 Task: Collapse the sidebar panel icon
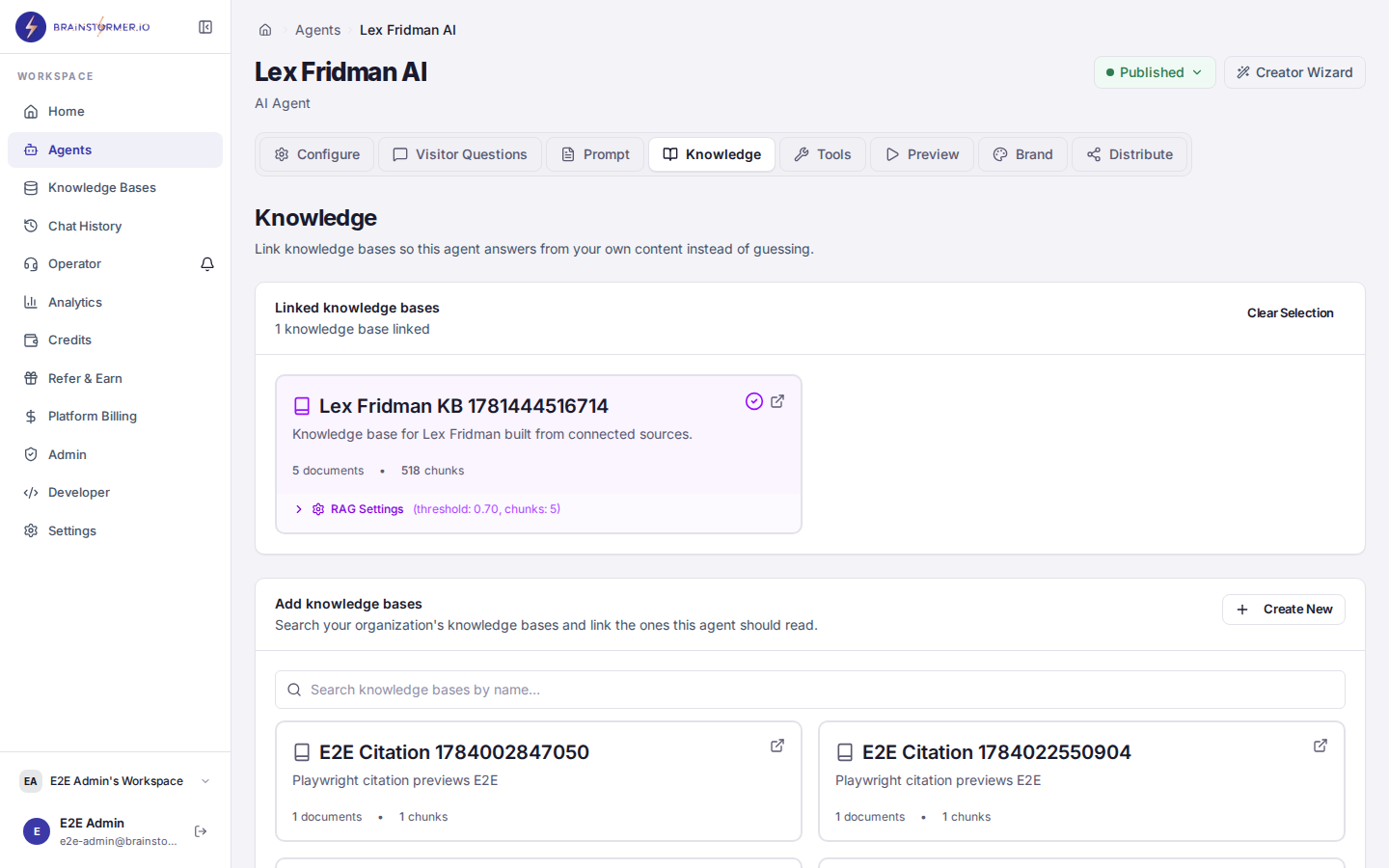pos(205,27)
